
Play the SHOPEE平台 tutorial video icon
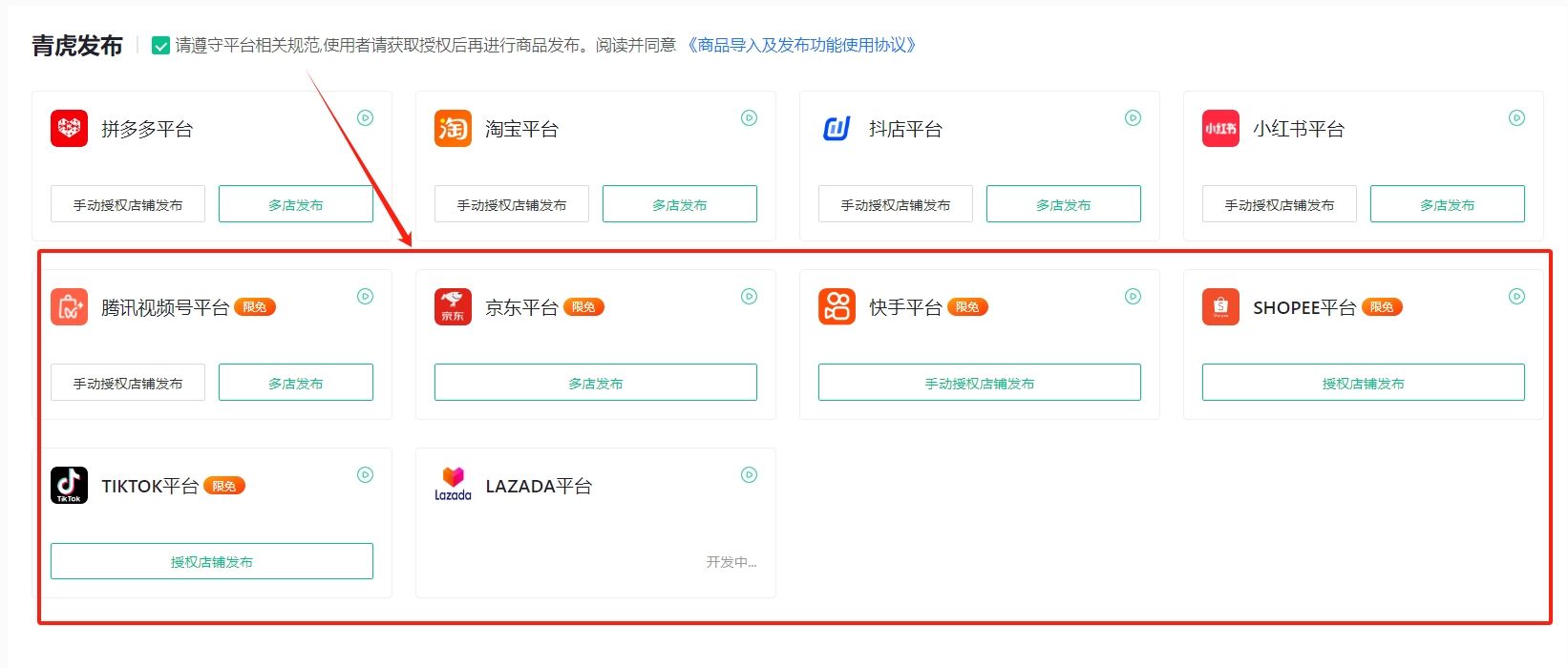pyautogui.click(x=1517, y=297)
